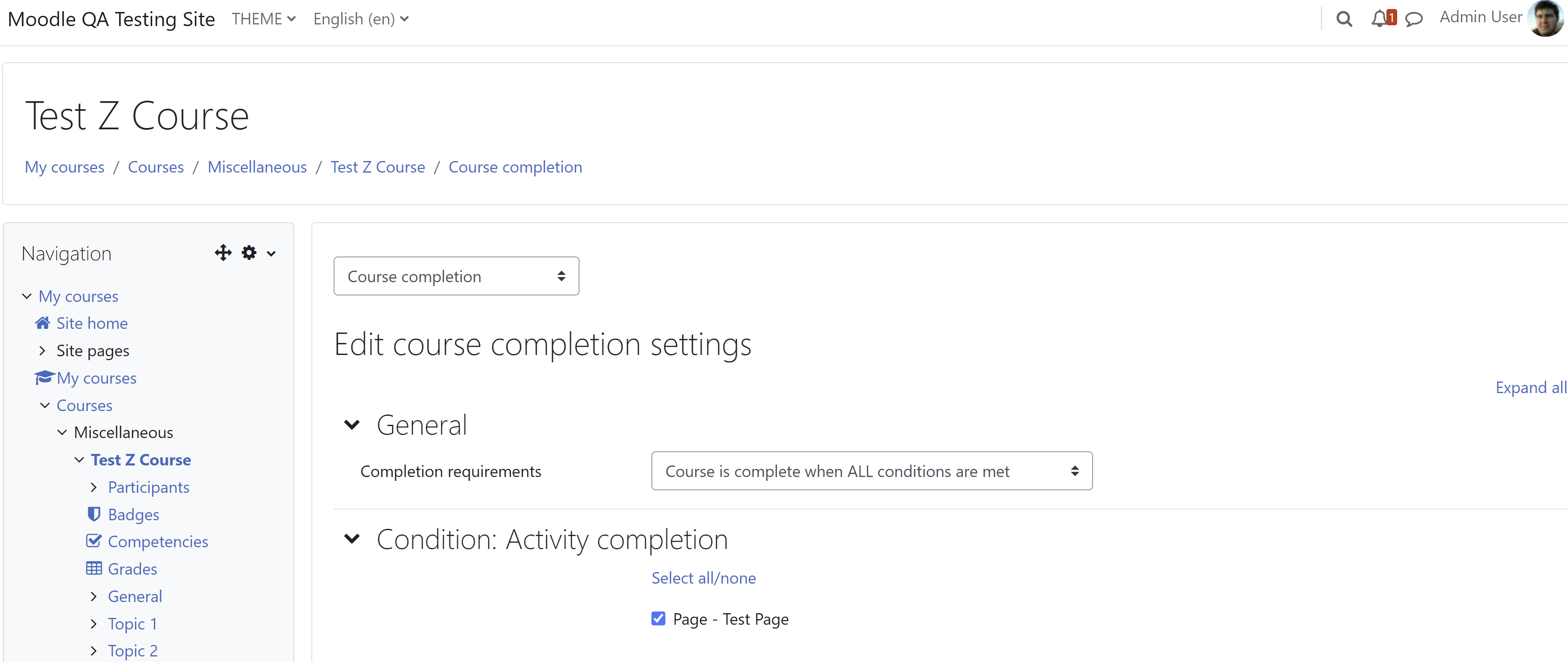The width and height of the screenshot is (1568, 662).
Task: Expand the General tree node in Navigation
Action: (x=94, y=596)
